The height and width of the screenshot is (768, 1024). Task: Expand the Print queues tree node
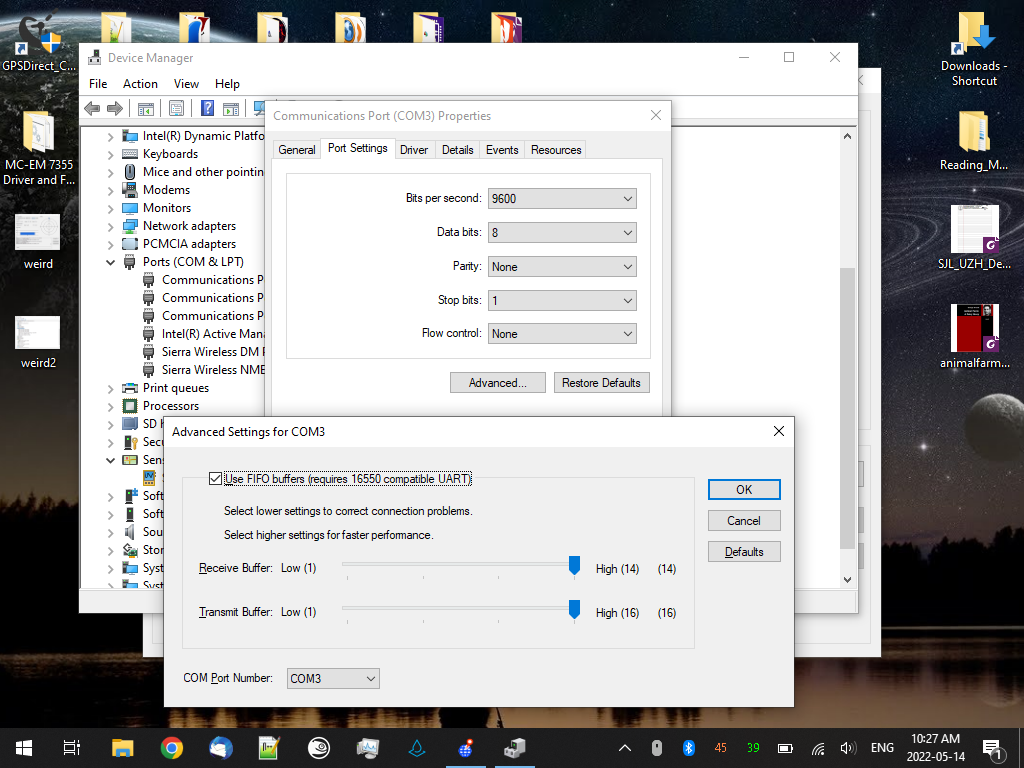click(x=110, y=389)
